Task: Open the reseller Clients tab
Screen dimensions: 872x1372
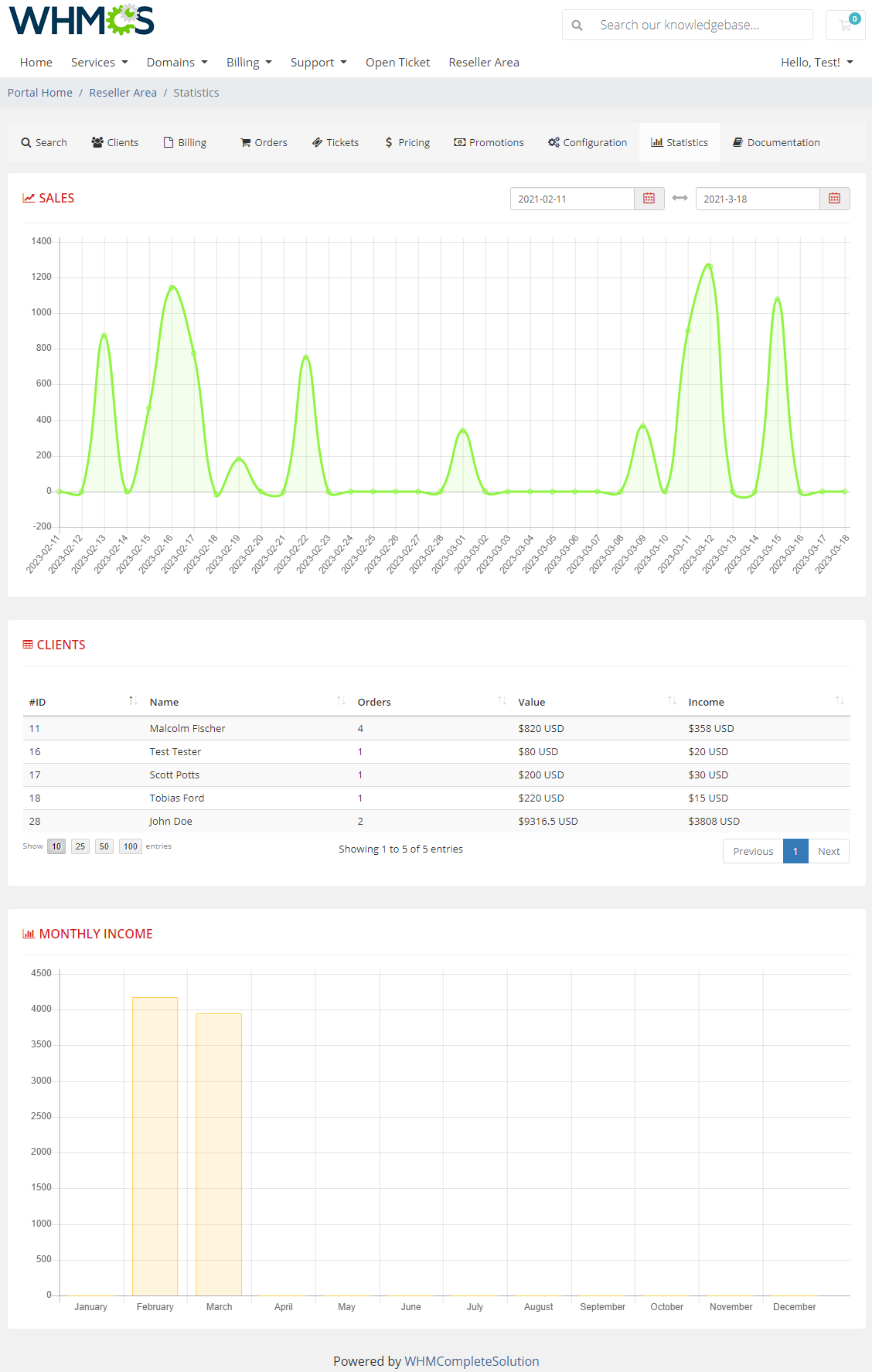Action: [x=114, y=142]
